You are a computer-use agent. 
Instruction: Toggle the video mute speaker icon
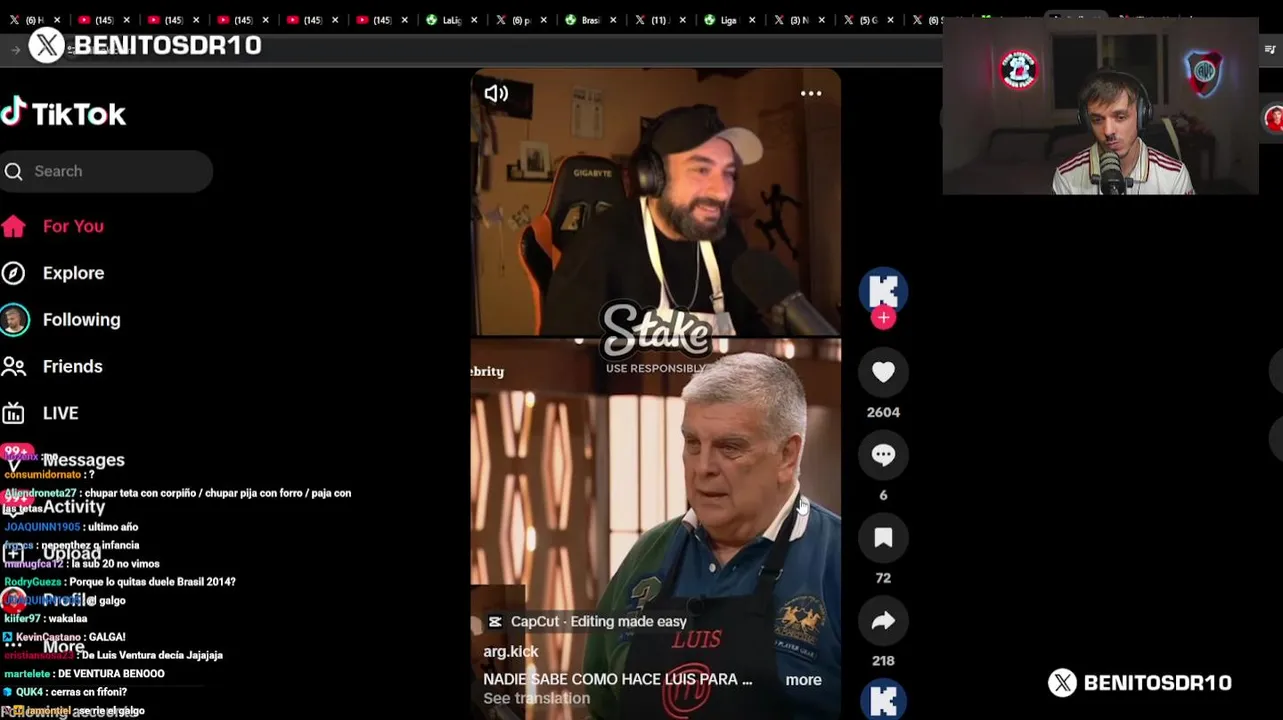496,94
